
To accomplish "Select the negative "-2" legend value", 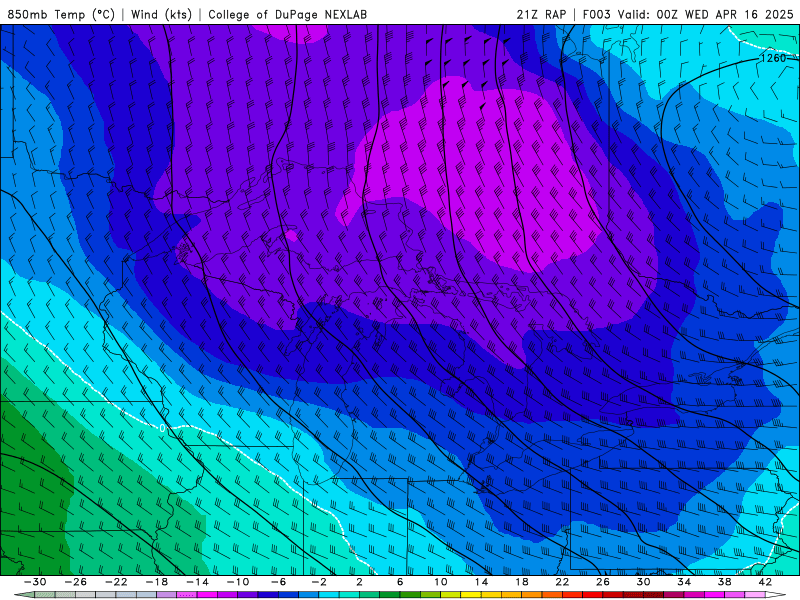I will 319,582.
